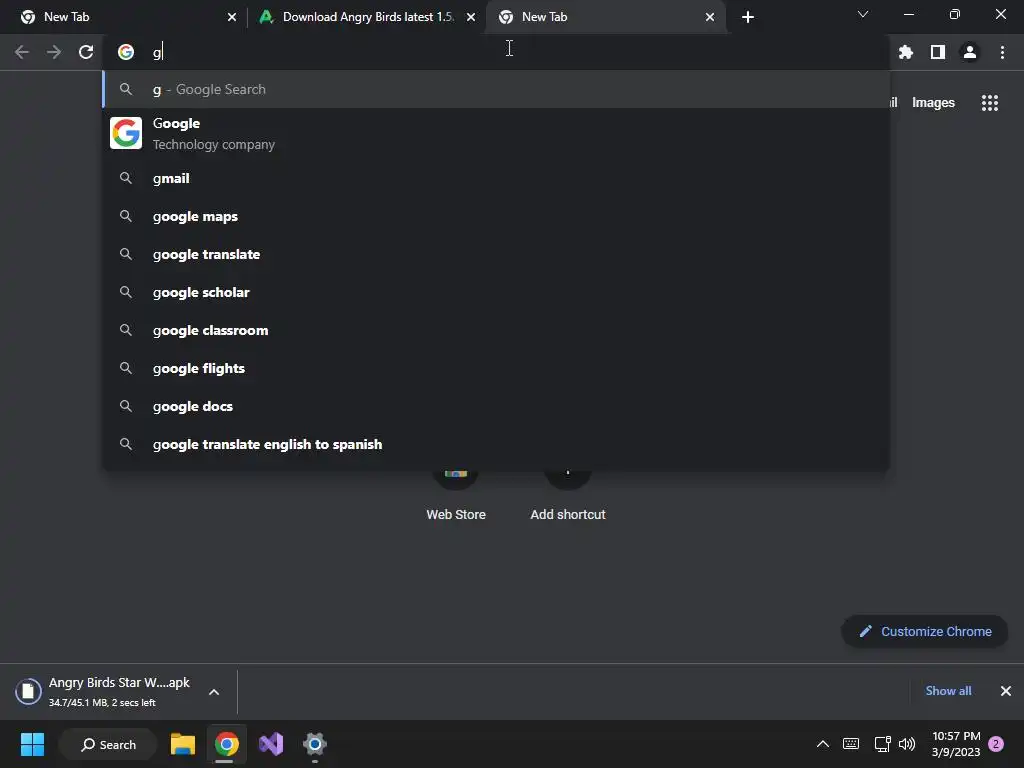Pick the google flights suggestion

496,368
